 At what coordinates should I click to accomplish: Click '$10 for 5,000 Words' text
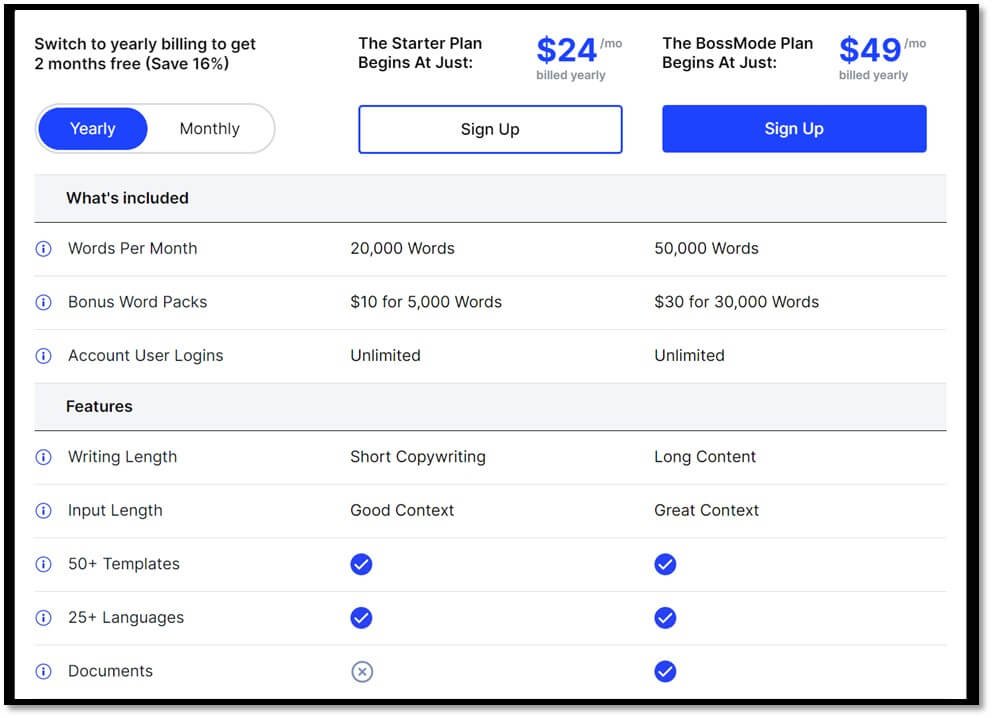[426, 302]
